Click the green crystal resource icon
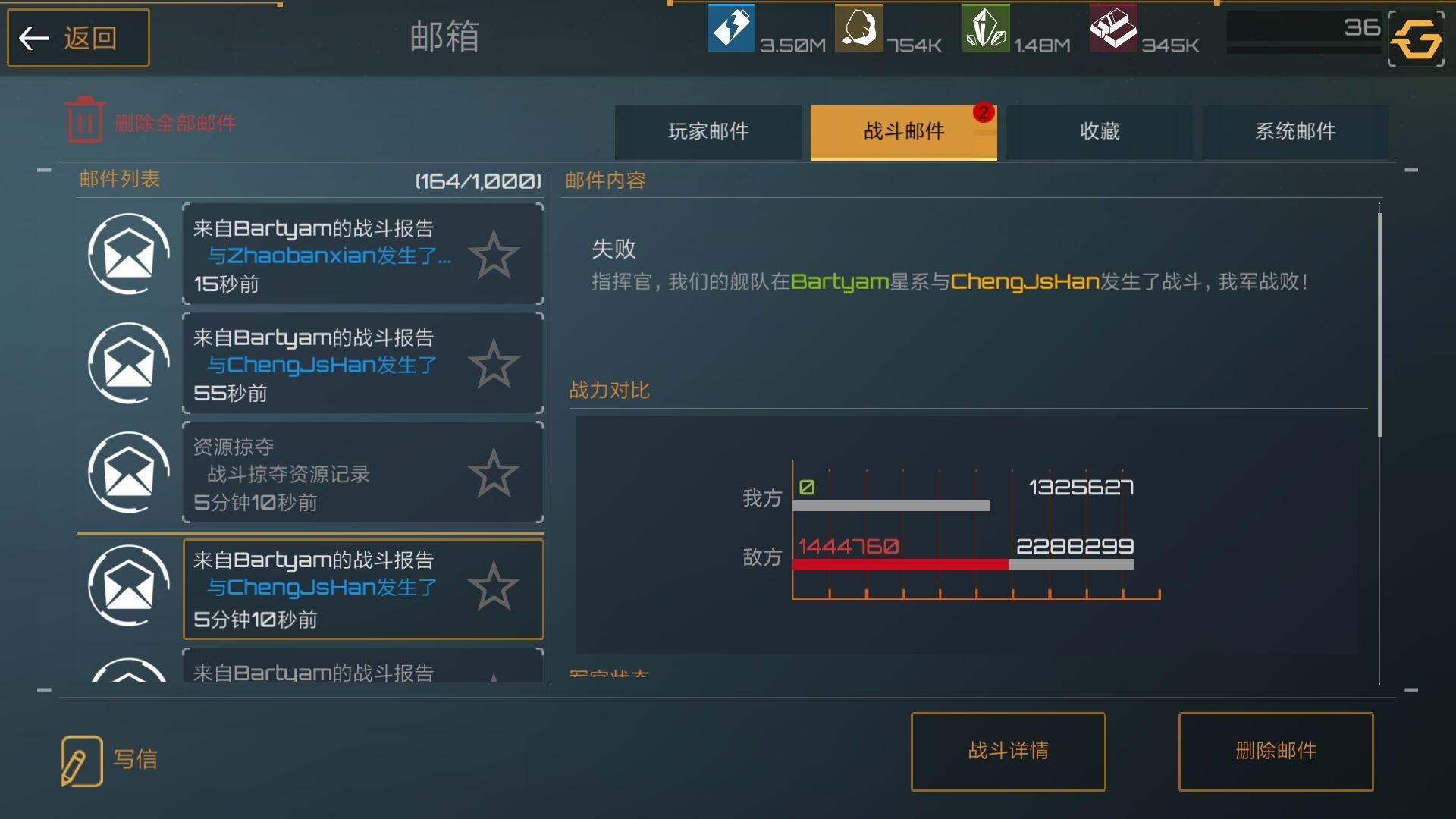 click(x=986, y=27)
